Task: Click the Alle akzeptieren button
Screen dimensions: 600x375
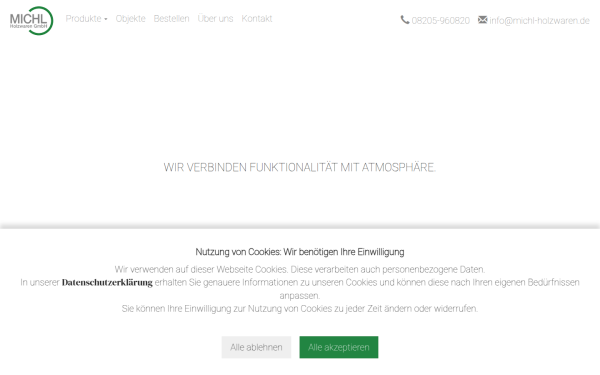Action: 339,347
